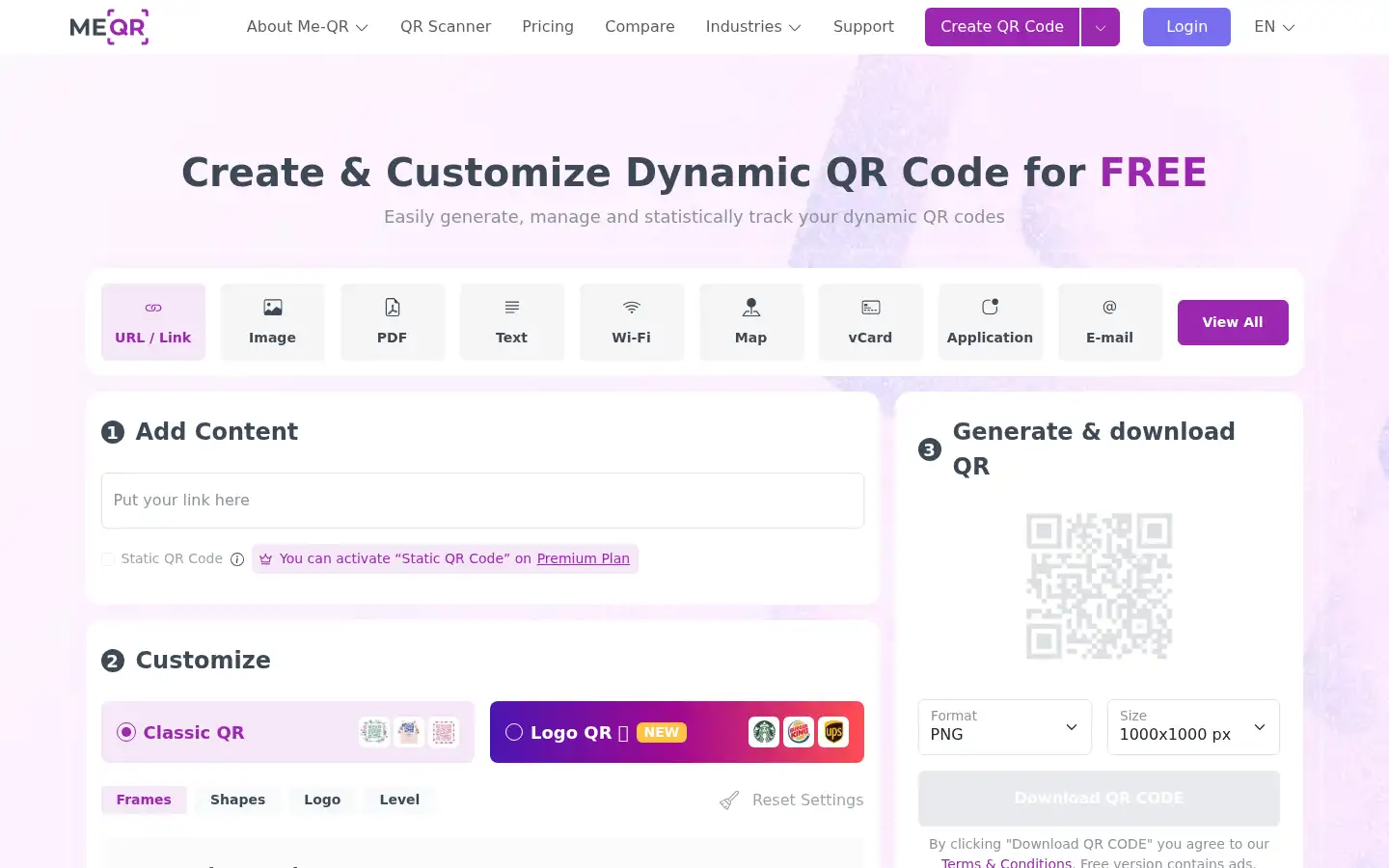Open the Support page
1389x868 pixels.
863,27
